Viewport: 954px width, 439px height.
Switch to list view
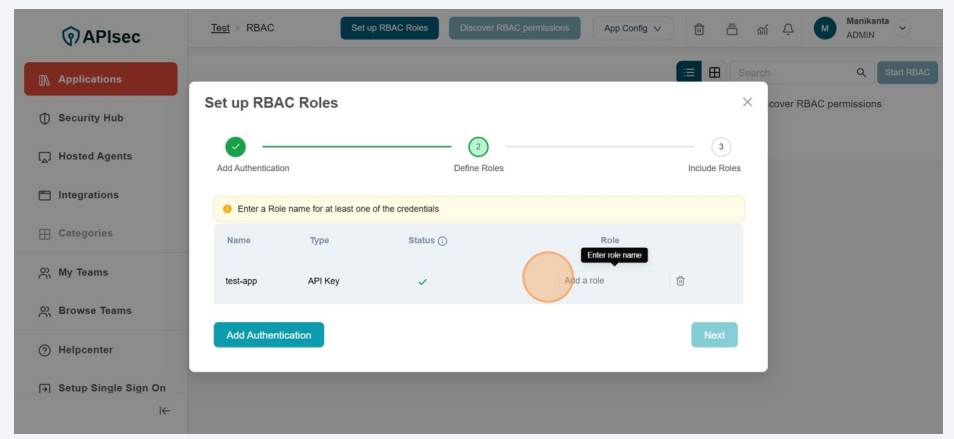point(689,72)
